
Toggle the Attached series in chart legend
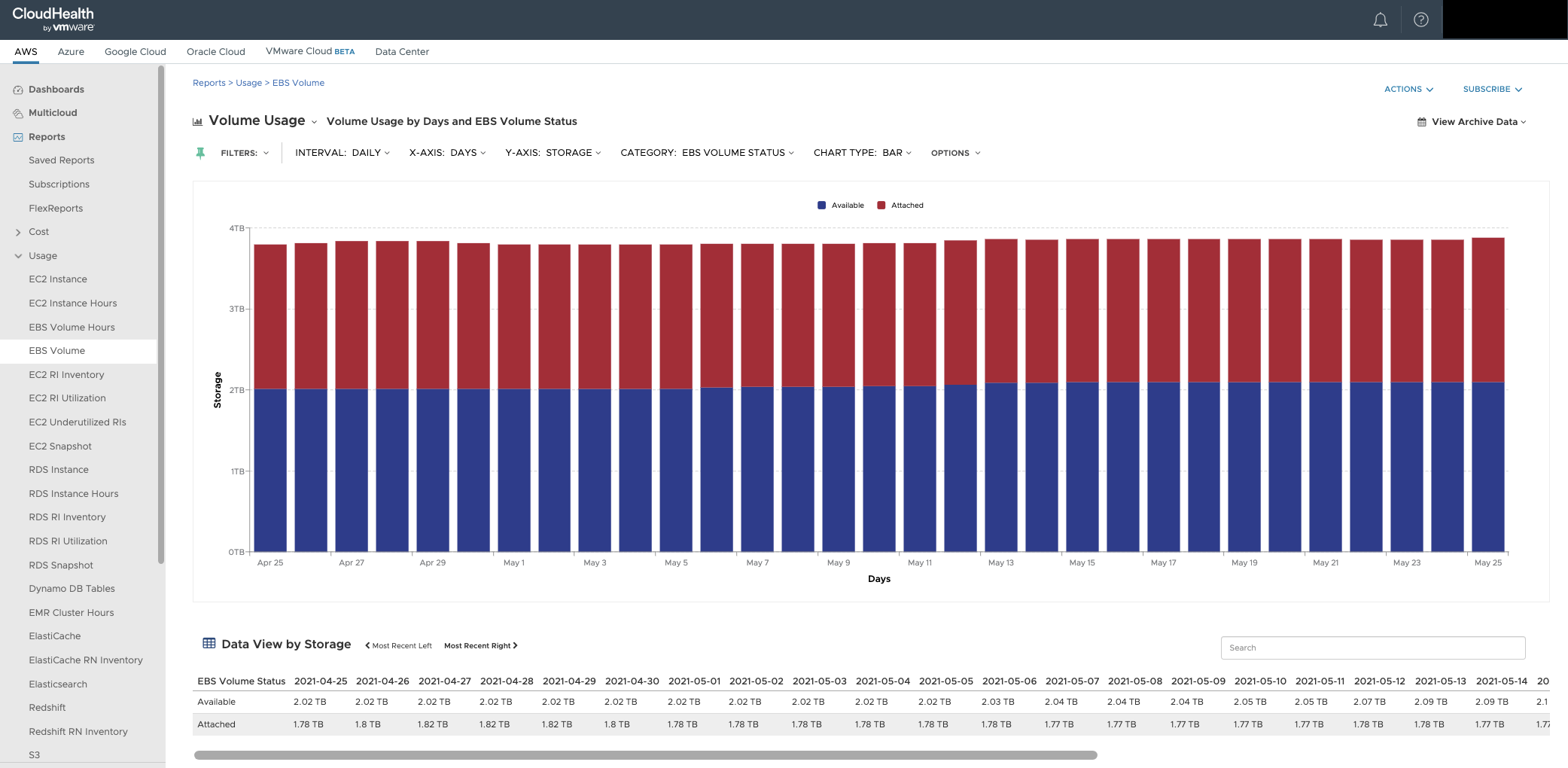(900, 206)
